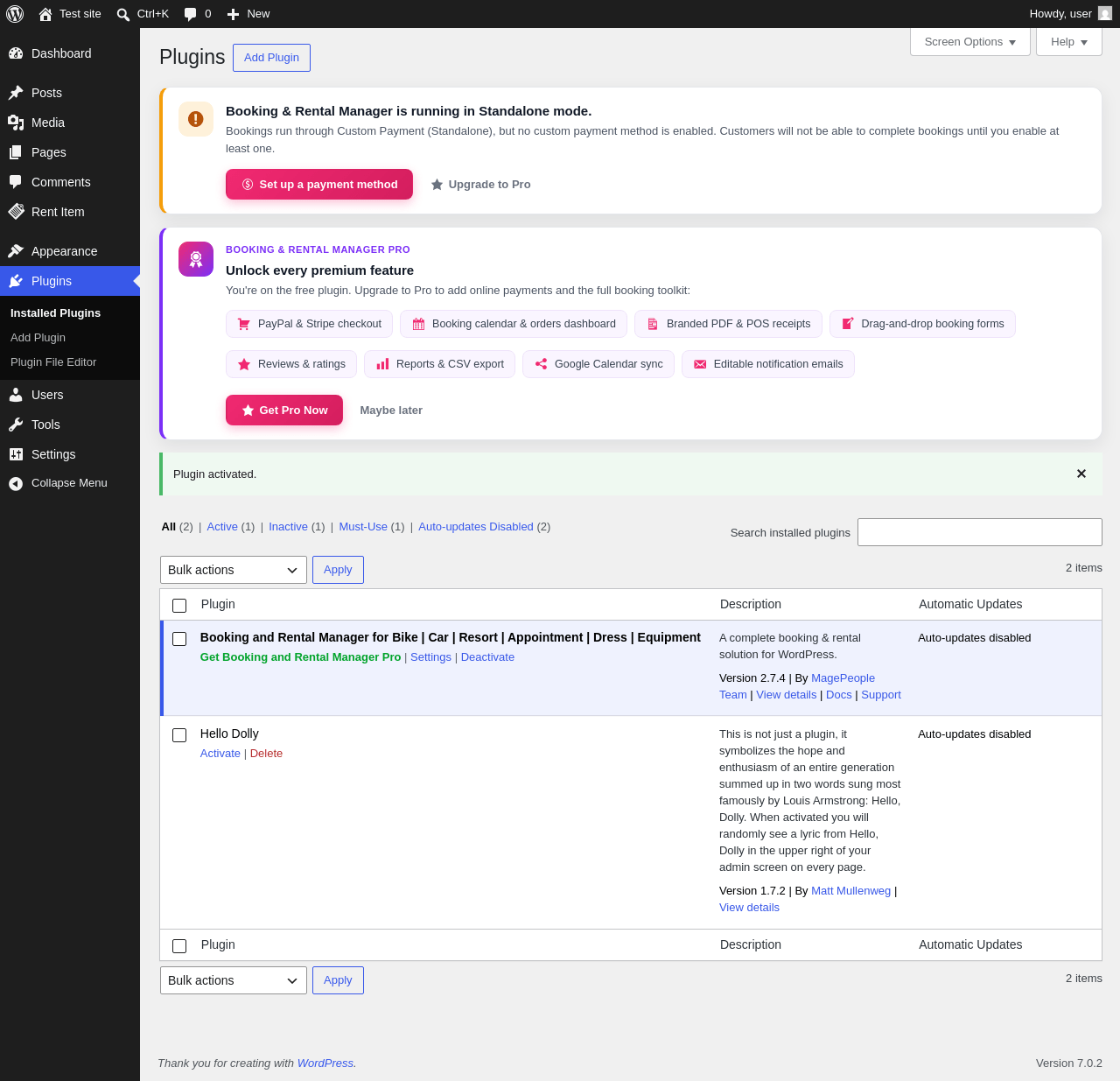Click the PayPal & Stripe checkout chip
This screenshot has height=1081, width=1120.
point(309,324)
